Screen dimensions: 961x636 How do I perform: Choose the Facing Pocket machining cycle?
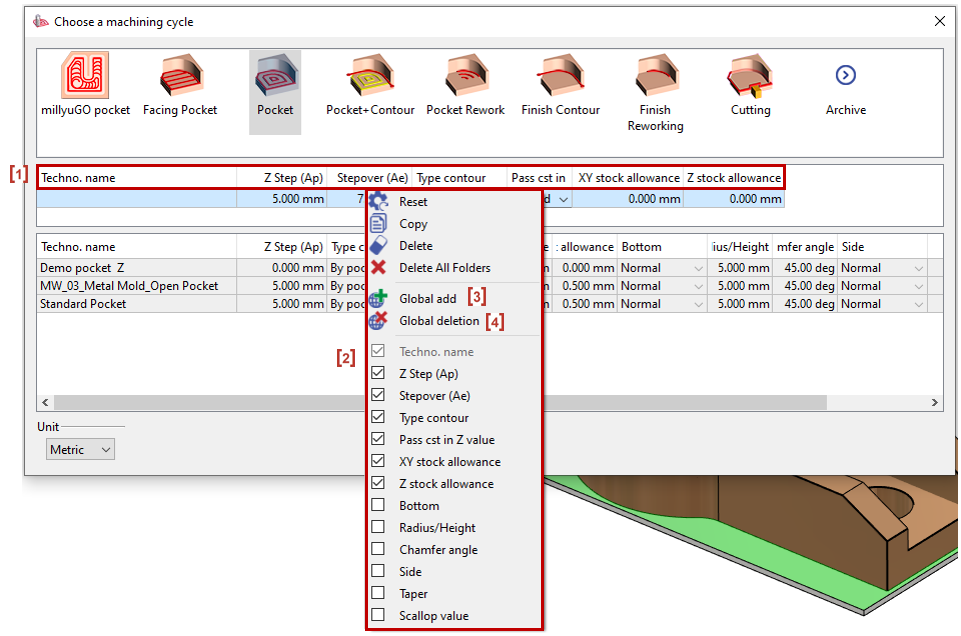pos(180,77)
